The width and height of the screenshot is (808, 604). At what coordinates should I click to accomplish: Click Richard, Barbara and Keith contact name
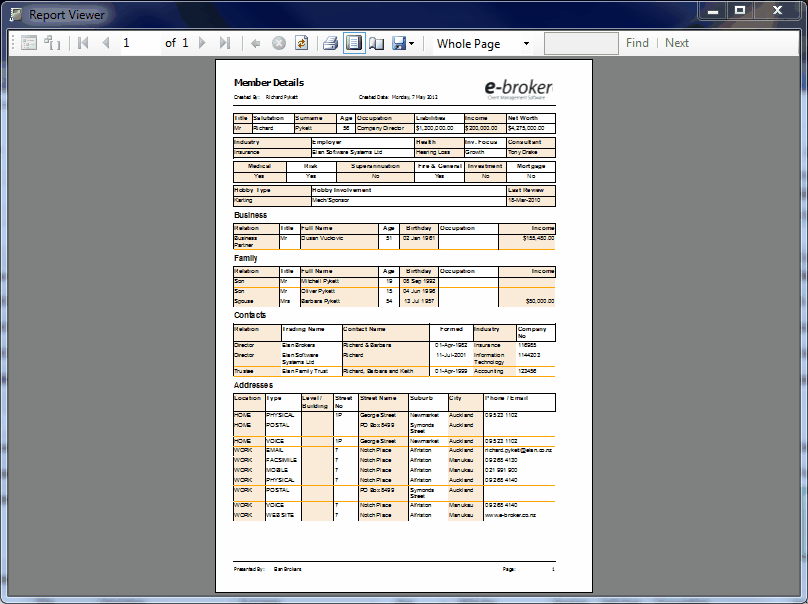click(378, 371)
